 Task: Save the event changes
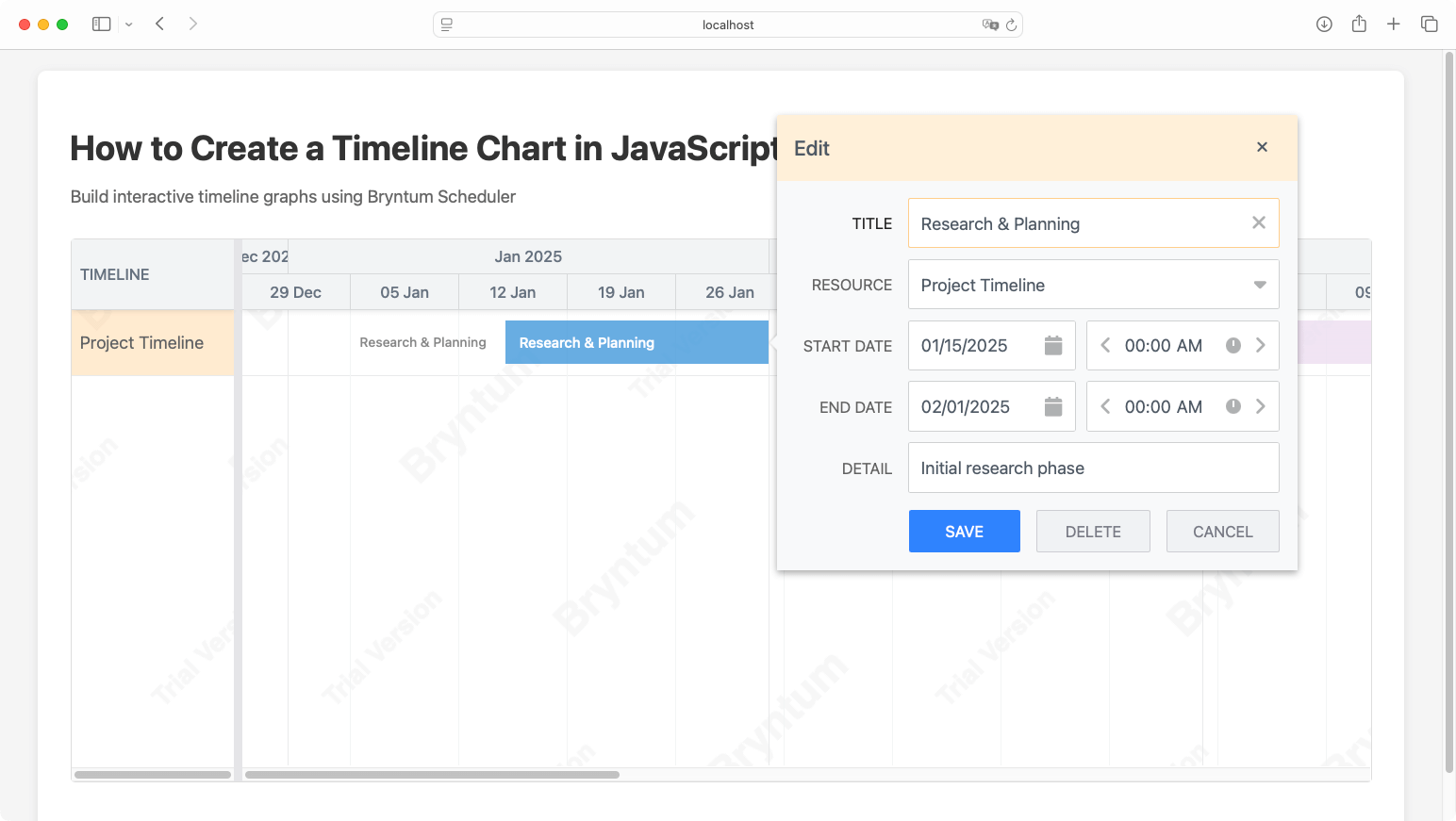pyautogui.click(x=964, y=532)
